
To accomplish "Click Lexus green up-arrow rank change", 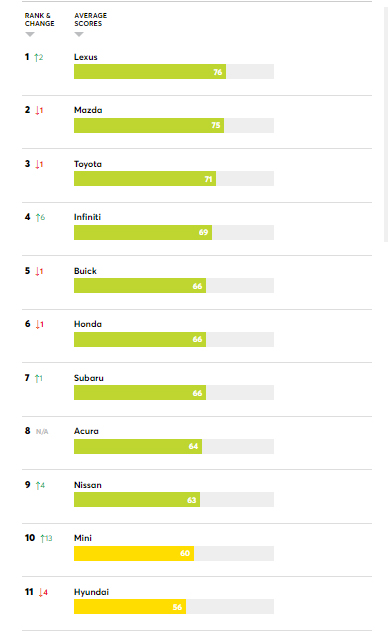I will coord(39,57).
